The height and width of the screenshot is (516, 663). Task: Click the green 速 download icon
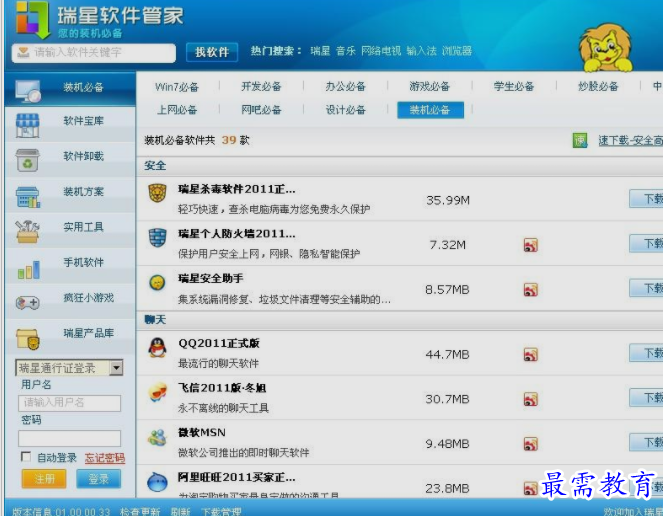(580, 140)
